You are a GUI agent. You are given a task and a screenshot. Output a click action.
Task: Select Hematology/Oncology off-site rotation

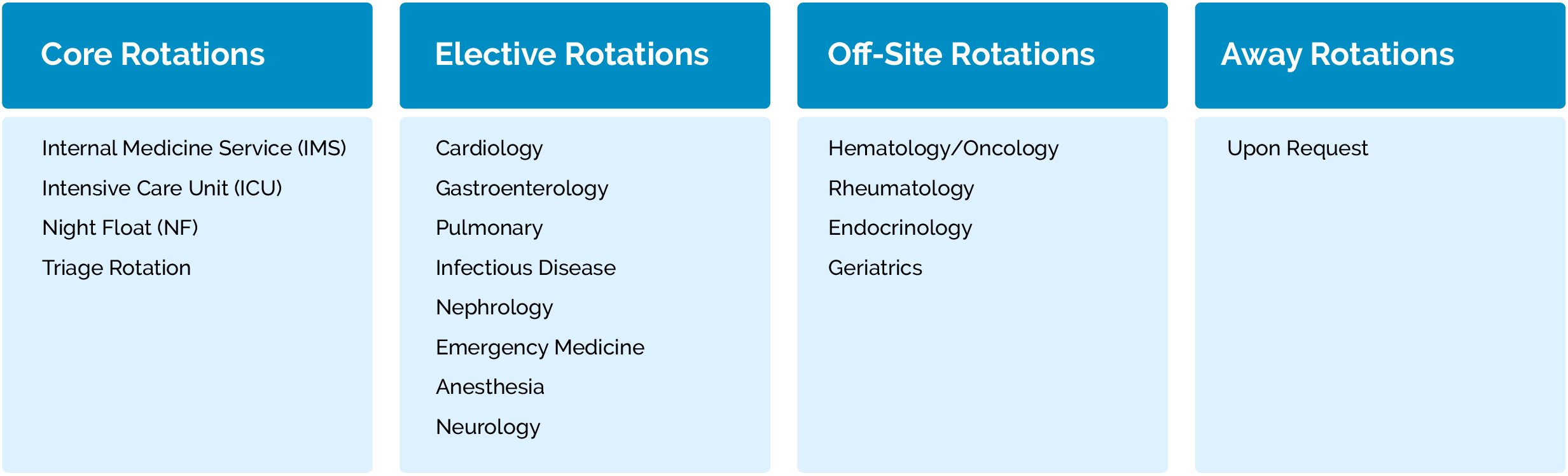[943, 148]
